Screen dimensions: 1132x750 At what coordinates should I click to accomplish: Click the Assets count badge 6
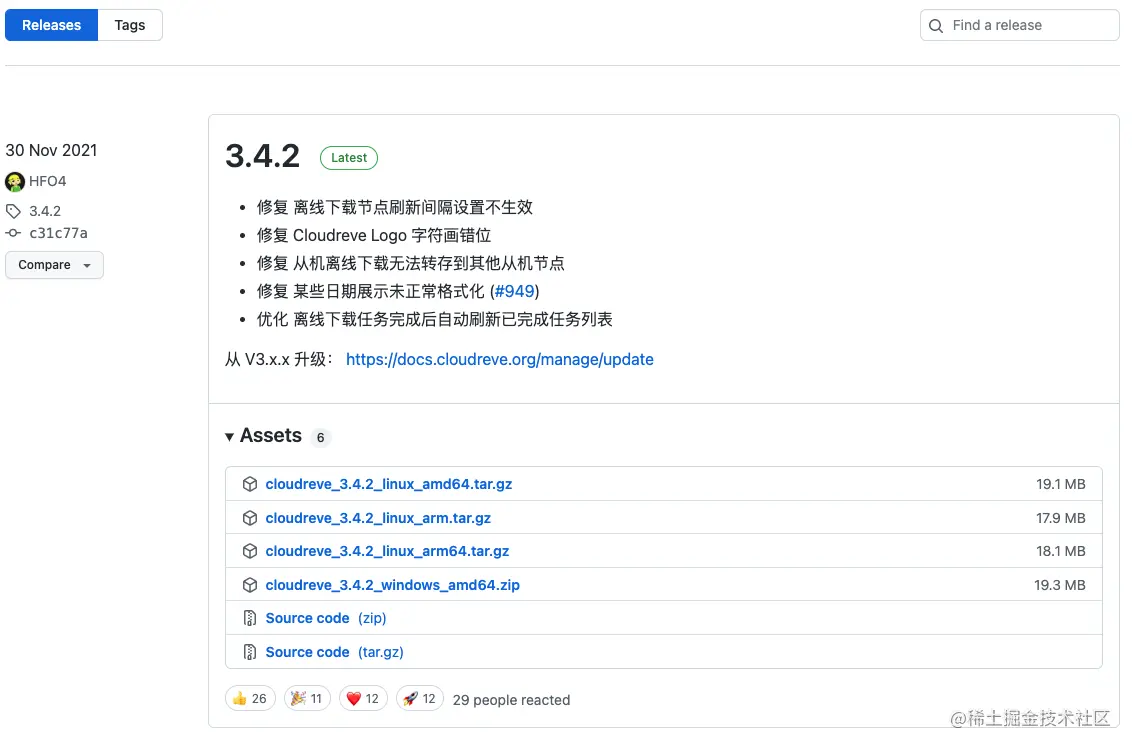(321, 437)
